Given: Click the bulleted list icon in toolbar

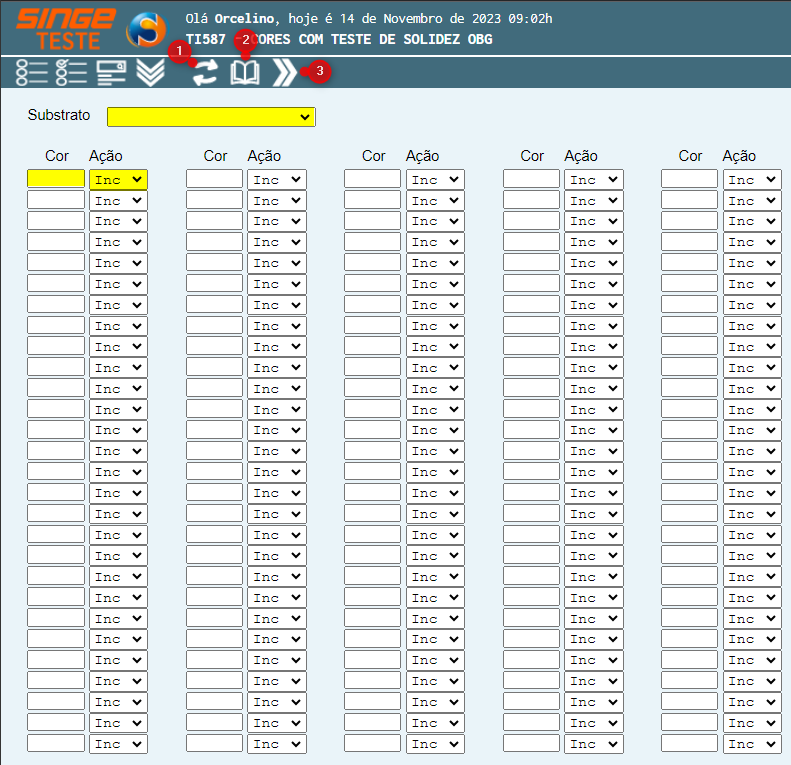Looking at the screenshot, I should pos(31,73).
